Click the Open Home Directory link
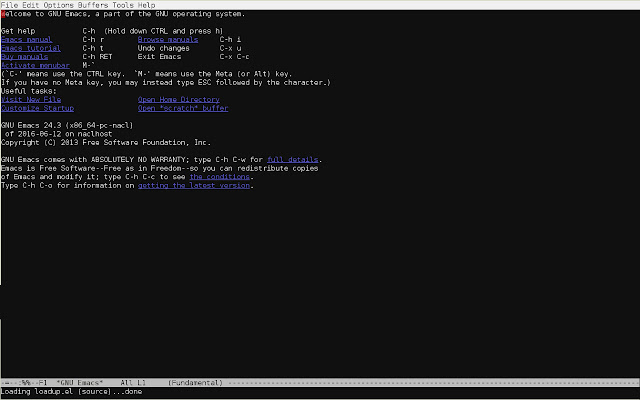 (179, 100)
